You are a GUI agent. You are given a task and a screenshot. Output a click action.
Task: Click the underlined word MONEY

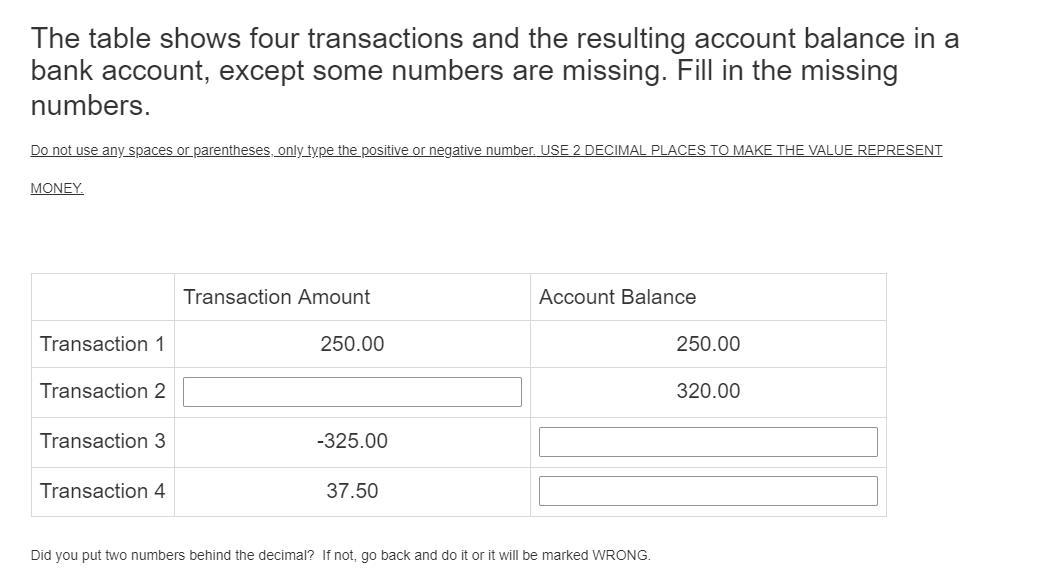pos(57,188)
